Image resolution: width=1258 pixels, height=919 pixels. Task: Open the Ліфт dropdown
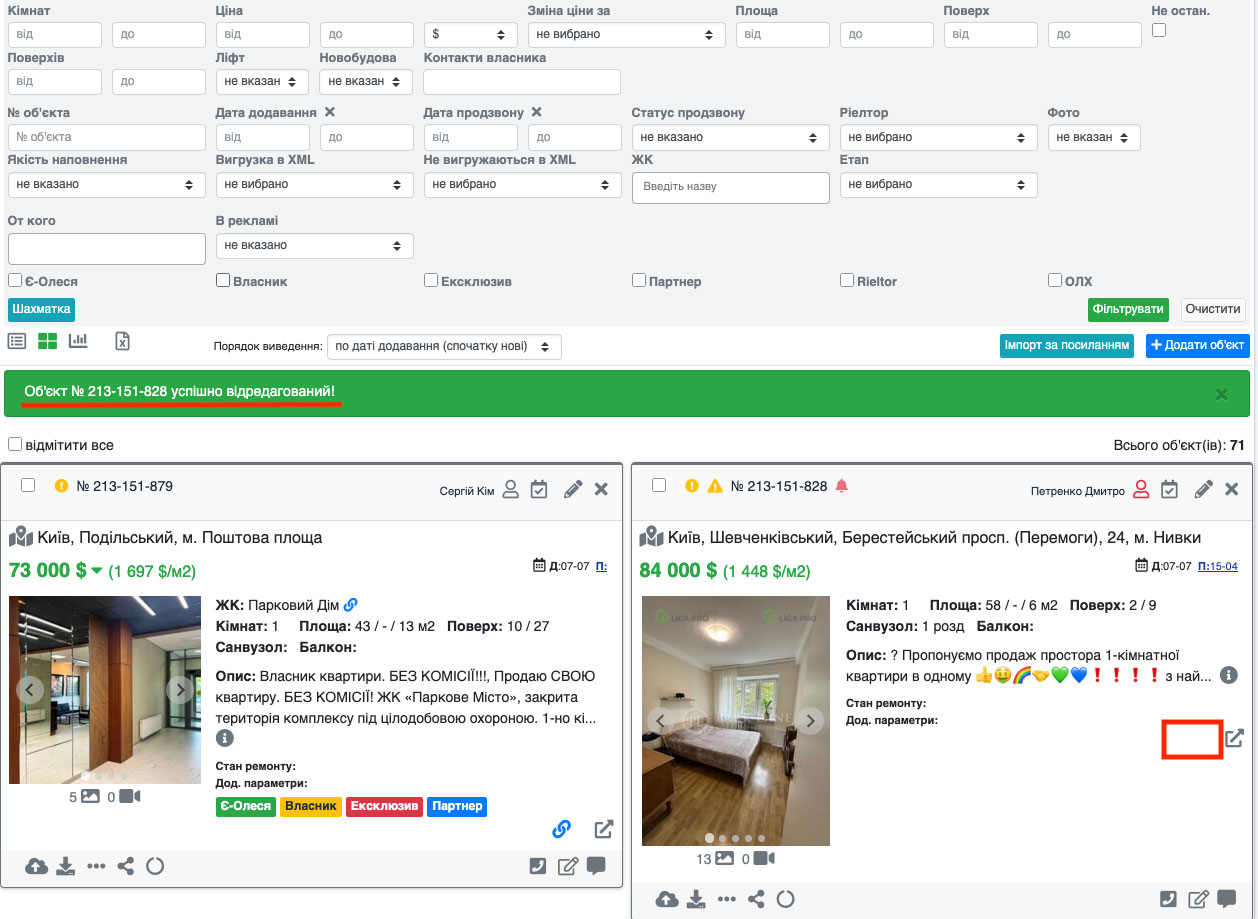click(x=263, y=81)
